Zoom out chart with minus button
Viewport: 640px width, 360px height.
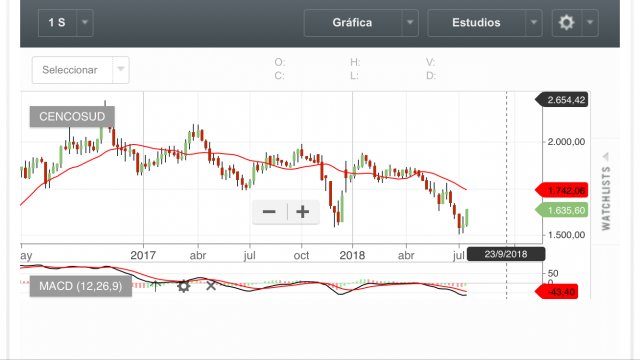click(x=269, y=212)
